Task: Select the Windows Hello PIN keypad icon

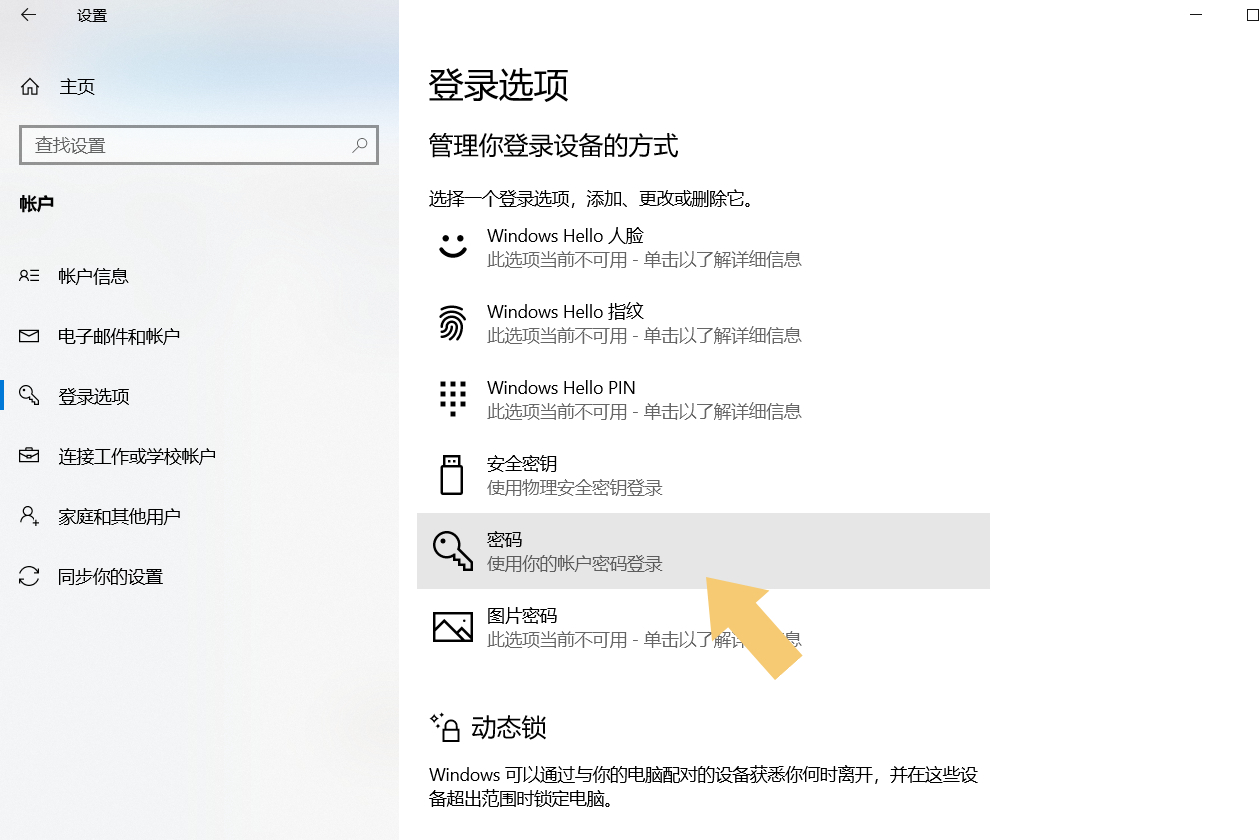Action: point(452,398)
